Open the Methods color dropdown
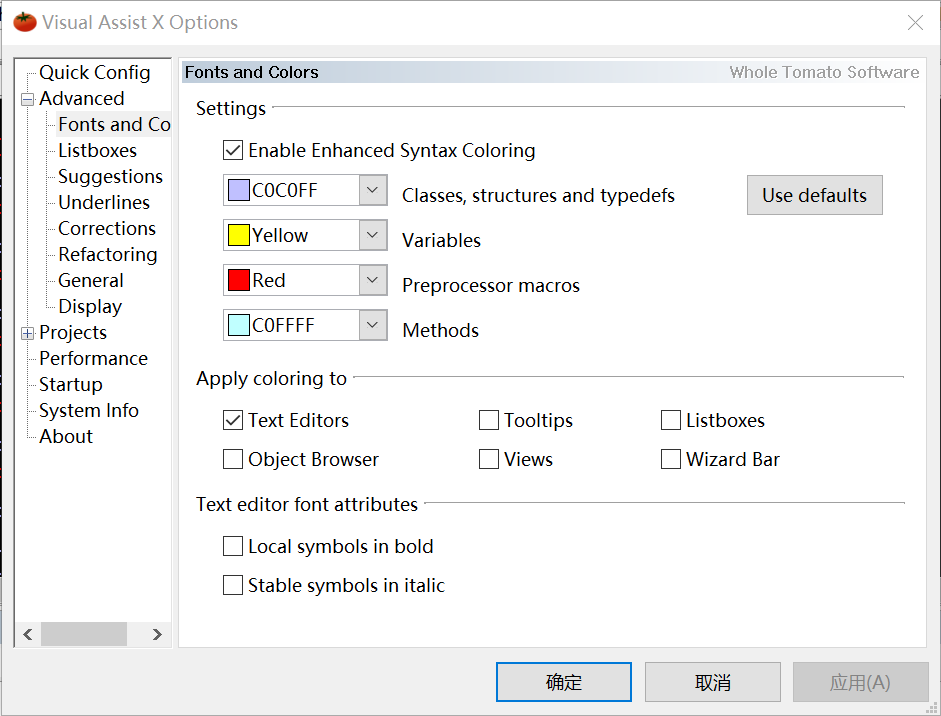The image size is (941, 716). click(x=372, y=325)
